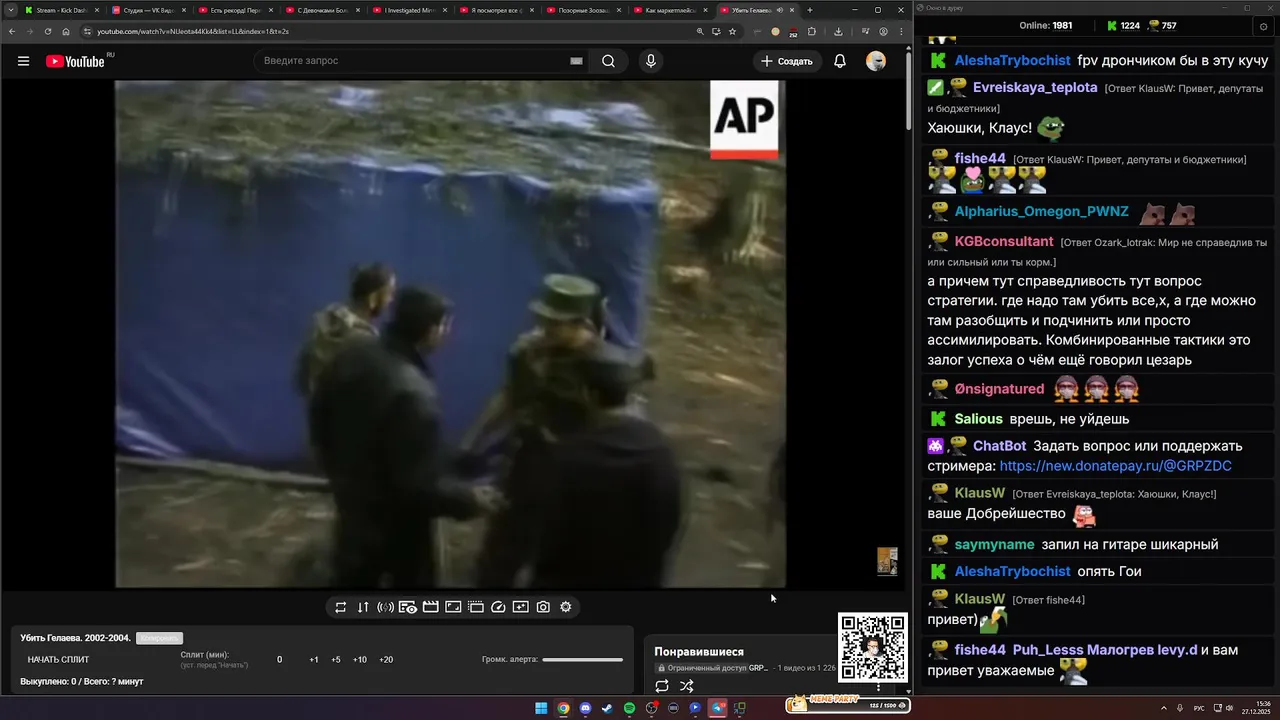This screenshot has height=720, width=1280.
Task: Open Discord from taskbar
Action: click(585, 708)
